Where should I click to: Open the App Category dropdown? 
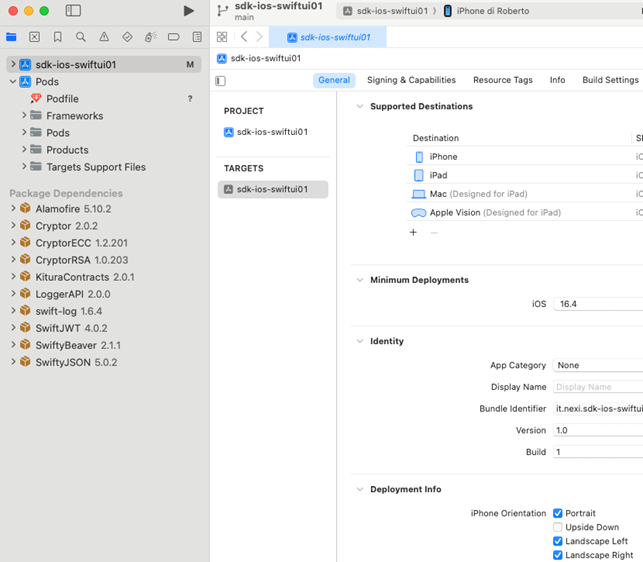tap(598, 365)
